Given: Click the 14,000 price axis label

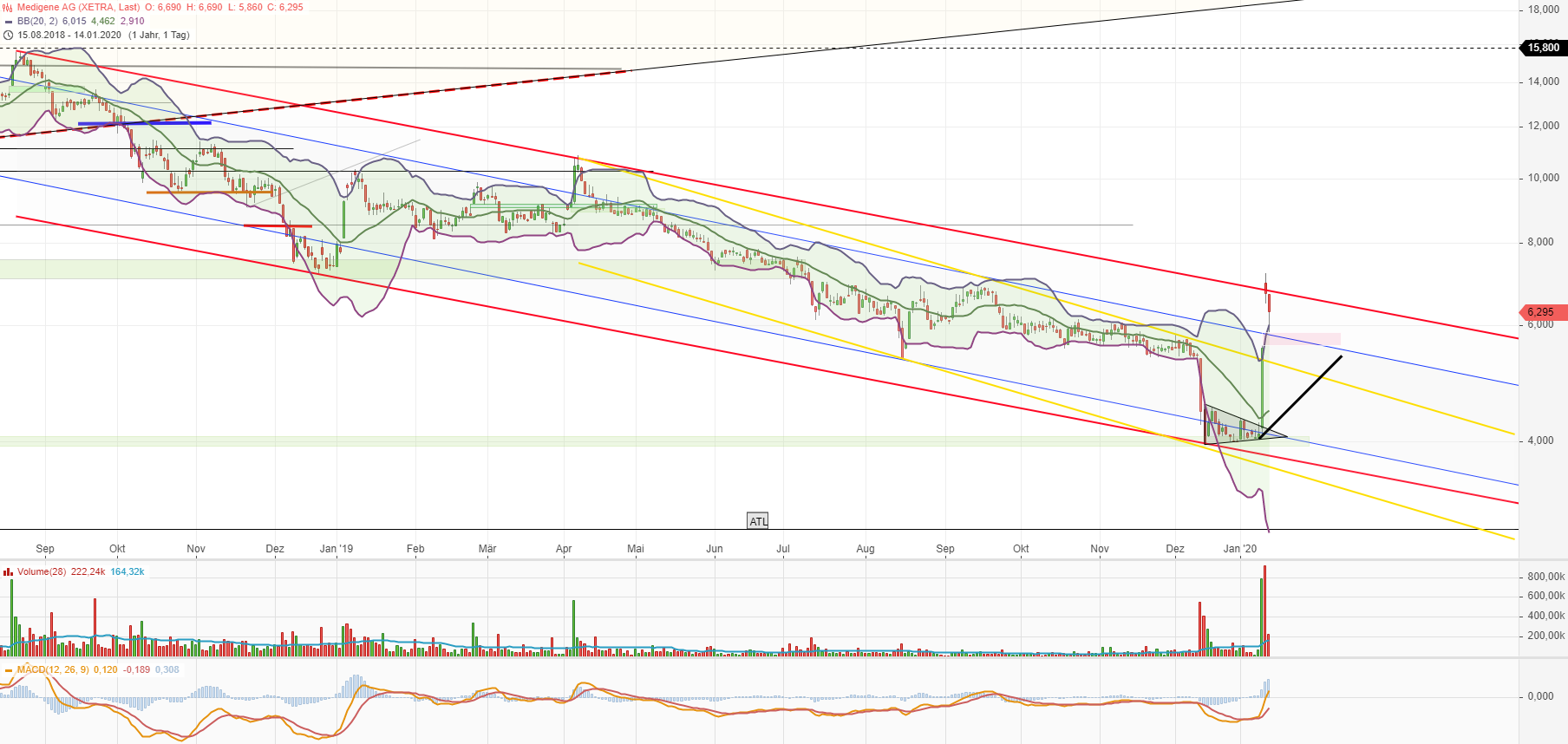Looking at the screenshot, I should pyautogui.click(x=1544, y=82).
